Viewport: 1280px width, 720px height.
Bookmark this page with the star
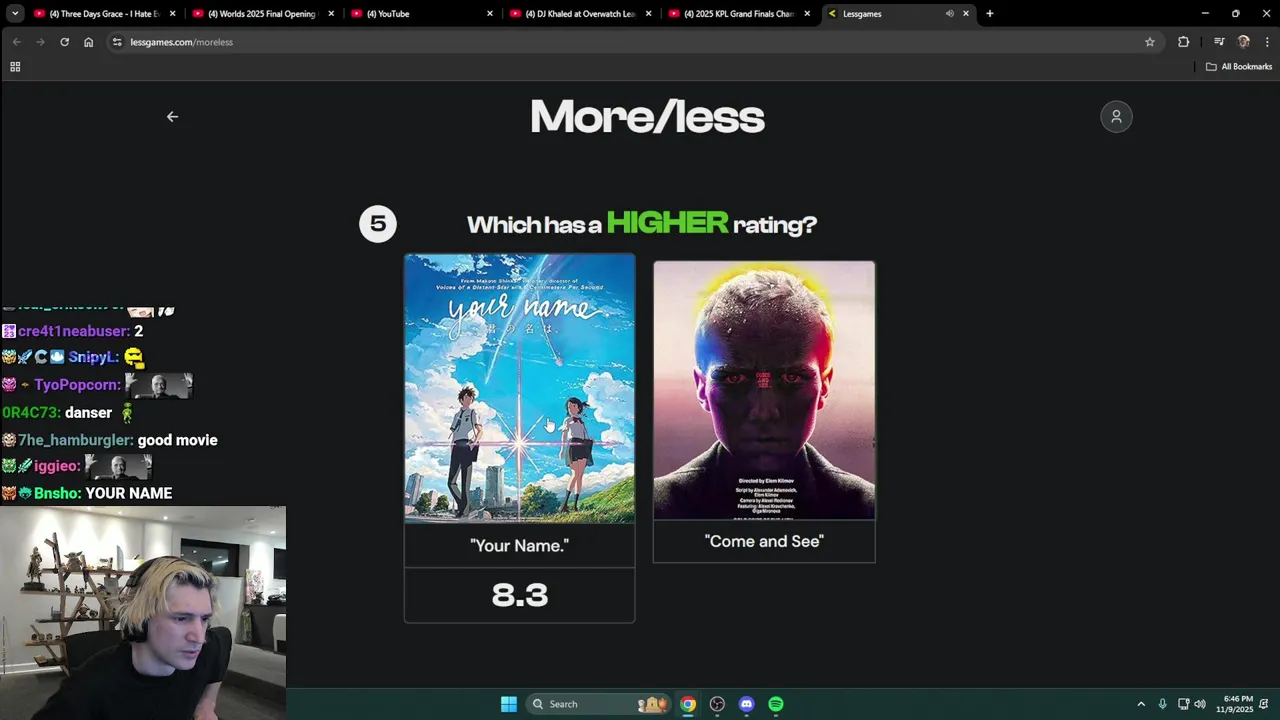(1150, 42)
